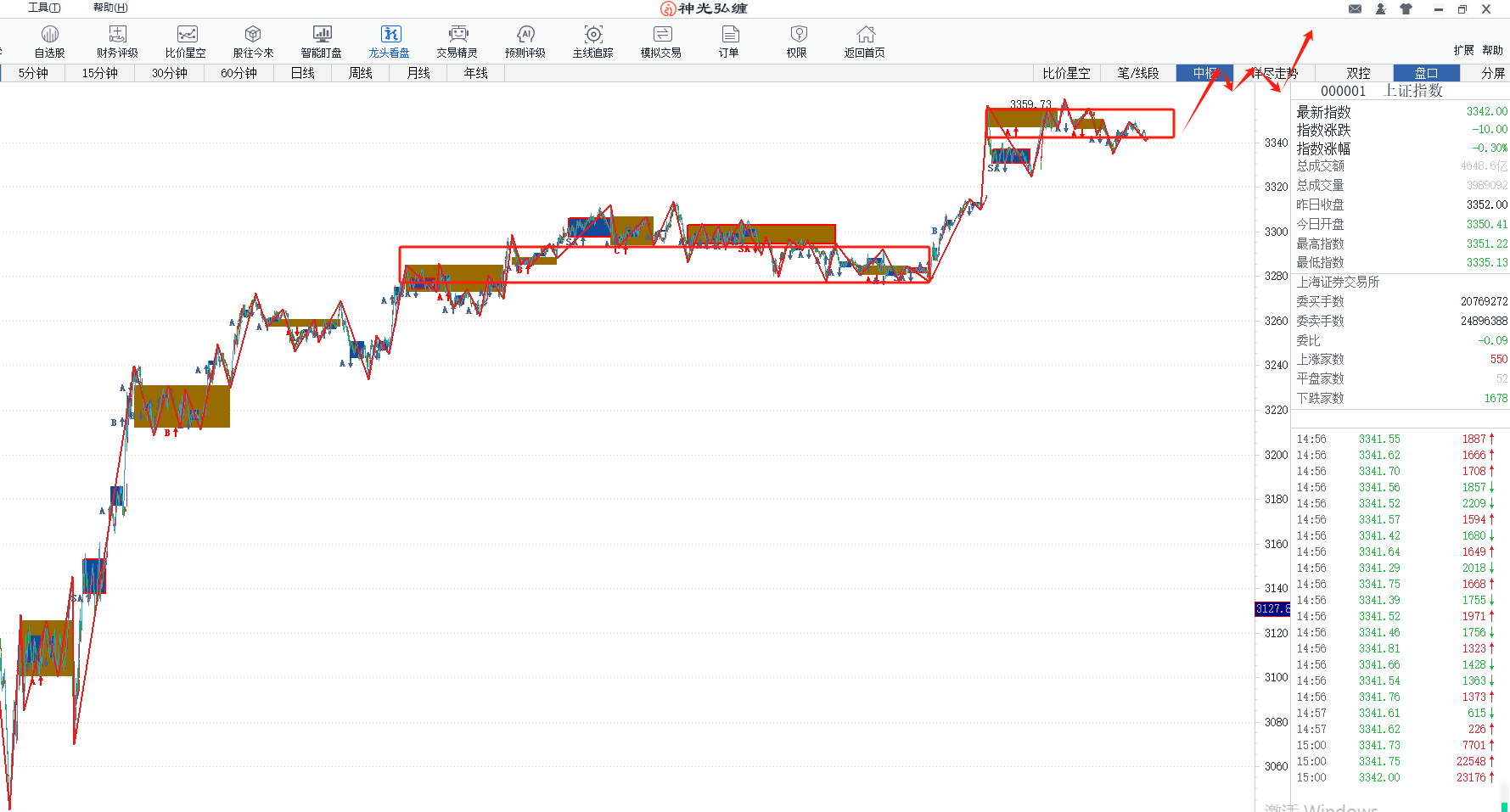Open the 智能盯盘 smart monitor icon
1510x812 pixels.
point(322,35)
